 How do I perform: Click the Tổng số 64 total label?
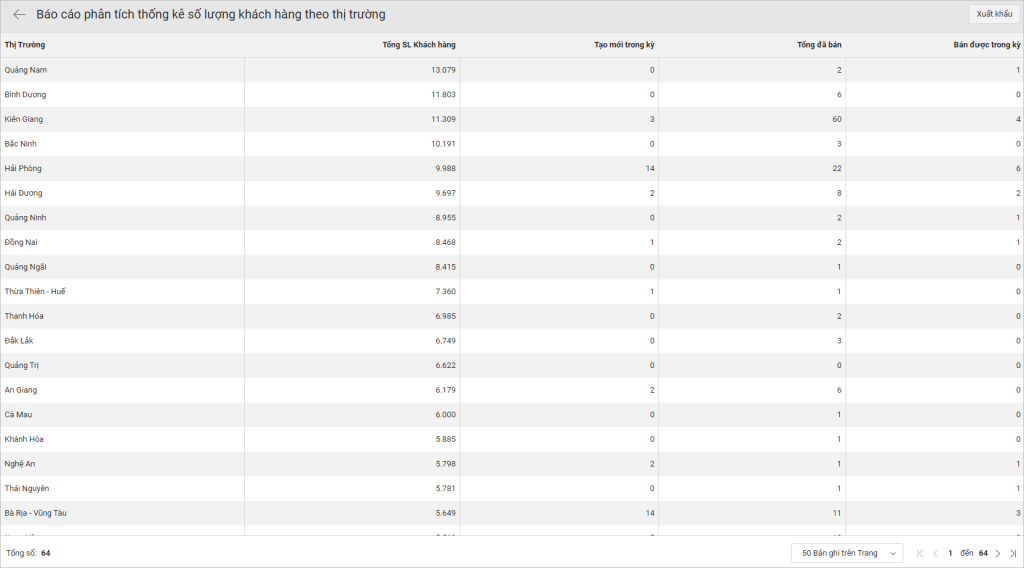click(x=28, y=553)
